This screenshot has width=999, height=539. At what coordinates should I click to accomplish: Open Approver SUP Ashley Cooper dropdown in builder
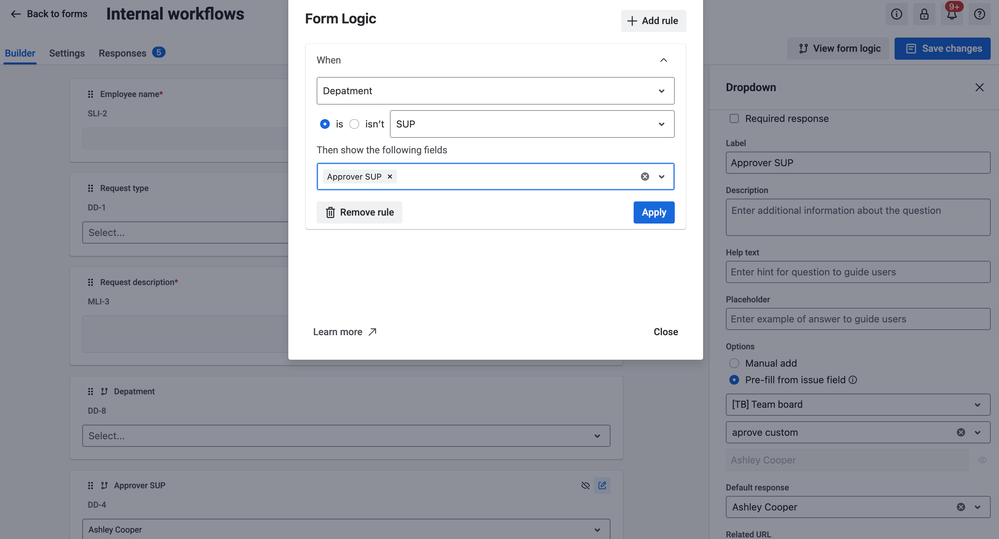pos(346,529)
